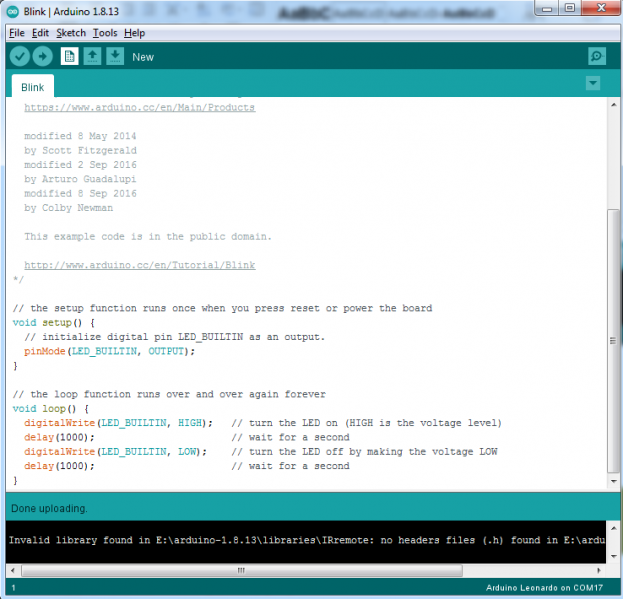Click line number '1' in status bar

14,587
